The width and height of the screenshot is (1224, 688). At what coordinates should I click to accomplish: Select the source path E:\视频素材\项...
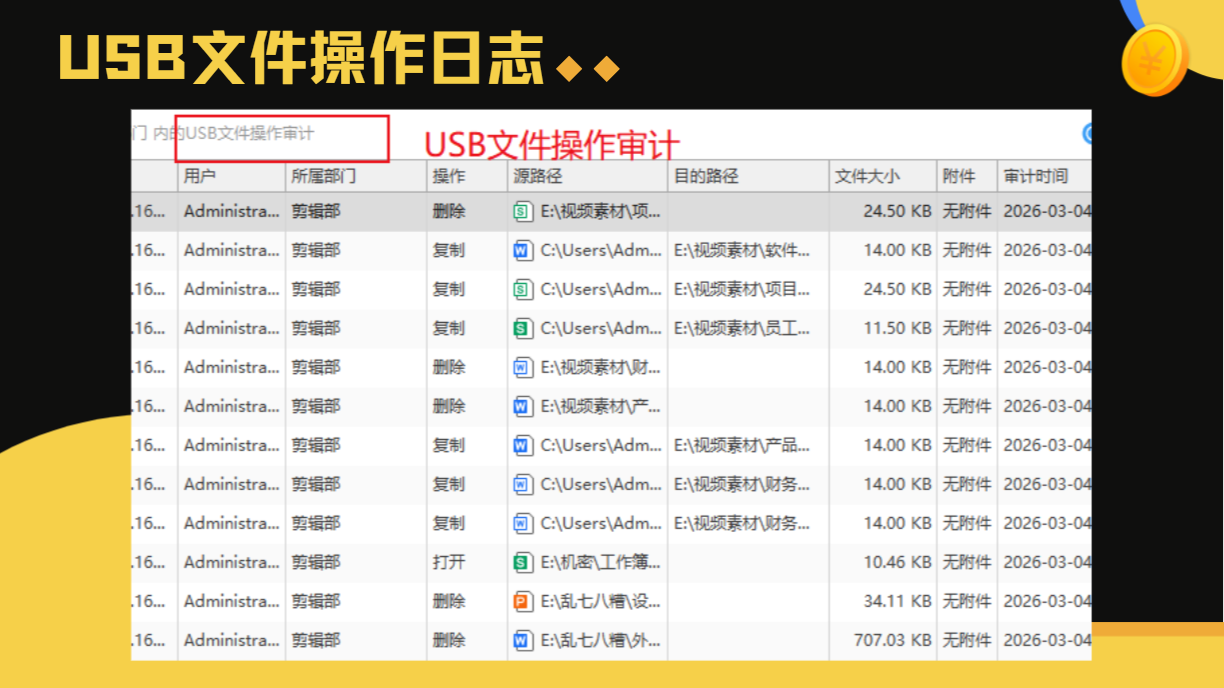[x=601, y=211]
